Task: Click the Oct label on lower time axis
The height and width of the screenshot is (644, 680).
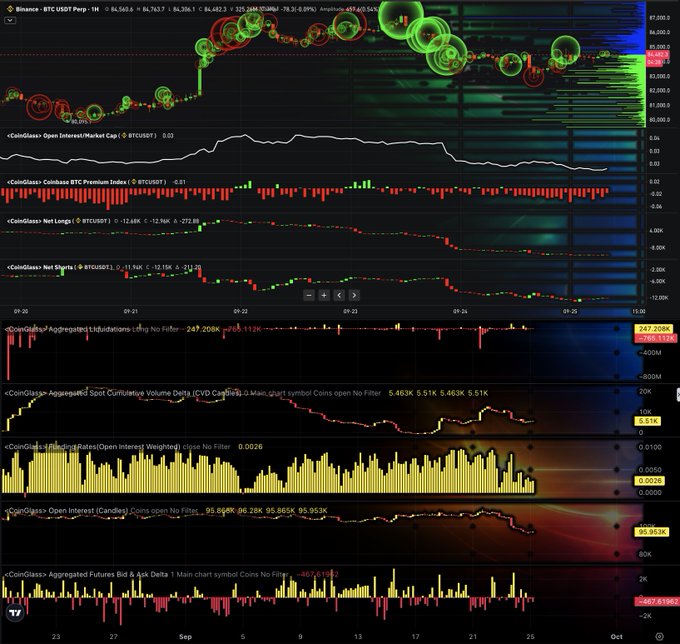Action: (x=616, y=637)
